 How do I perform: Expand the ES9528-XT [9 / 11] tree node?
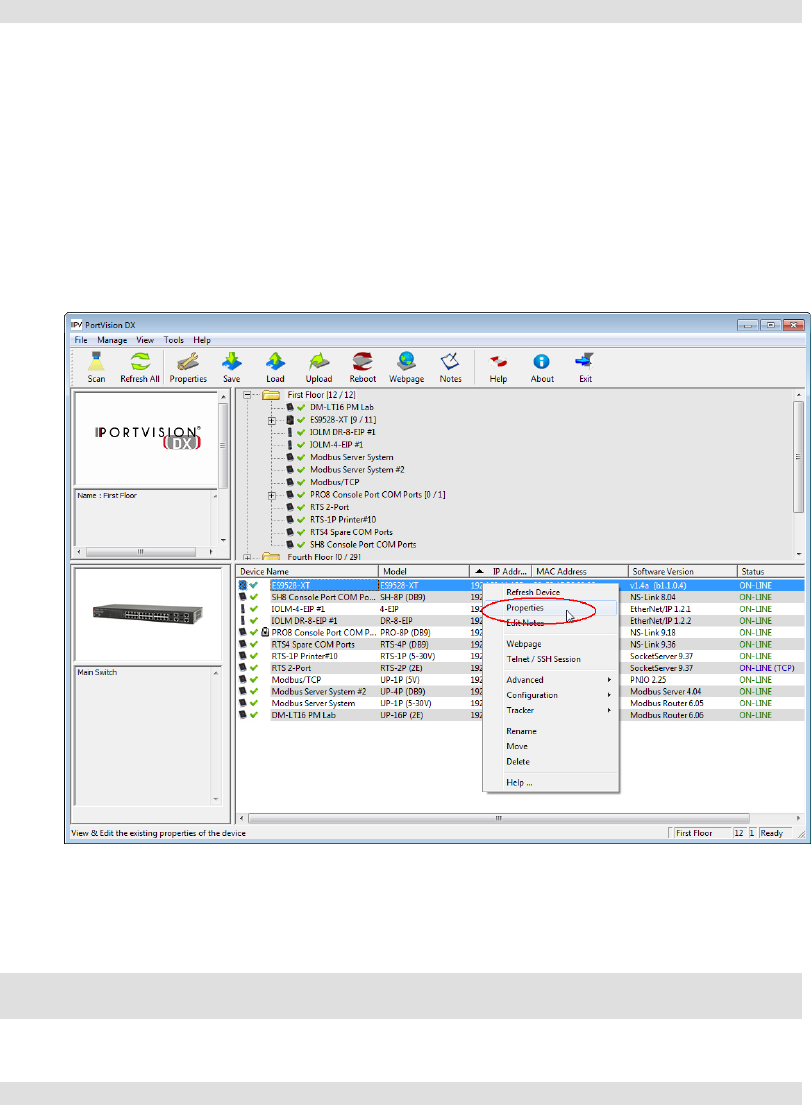(271, 420)
